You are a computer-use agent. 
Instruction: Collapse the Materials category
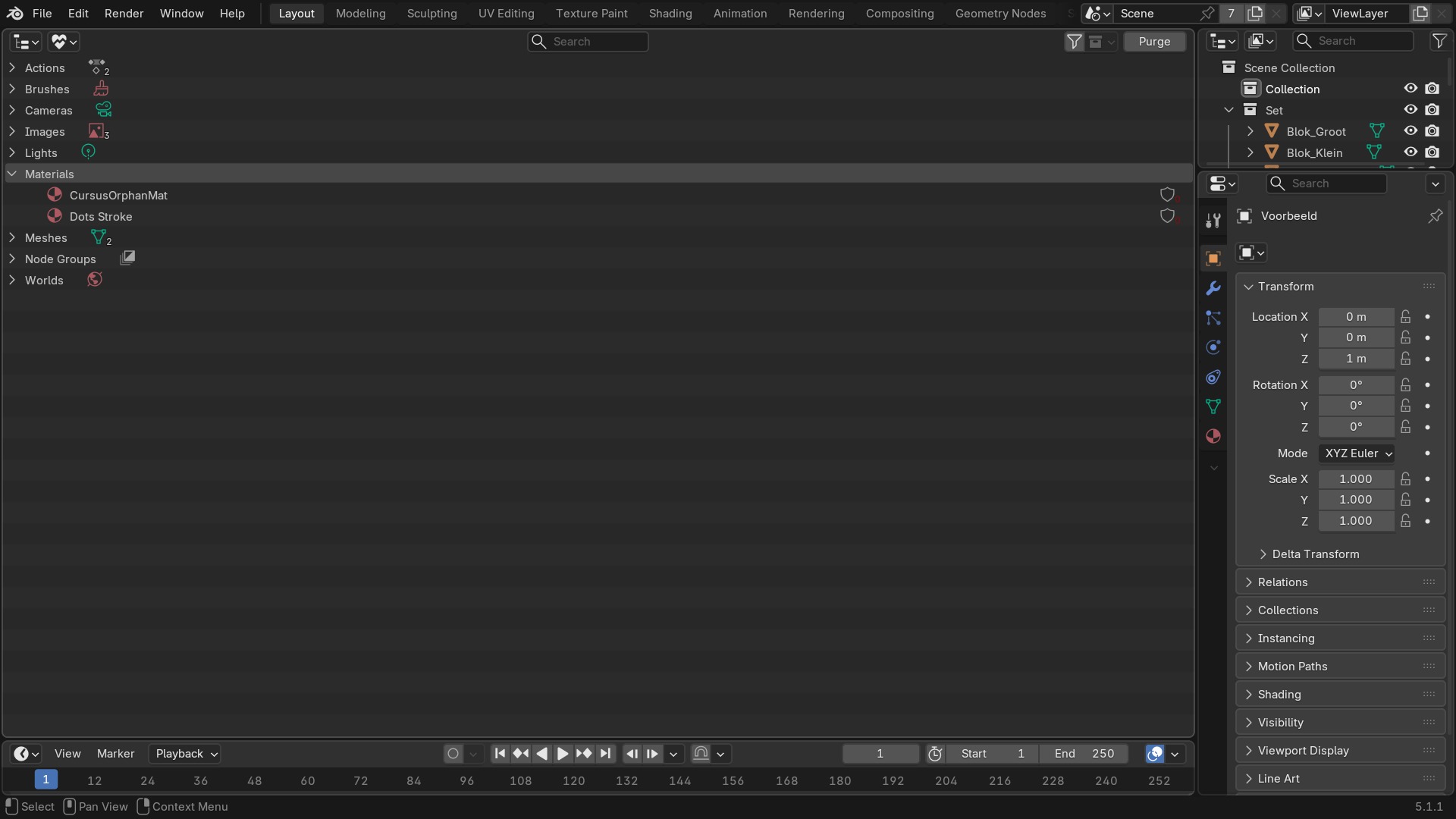12,174
